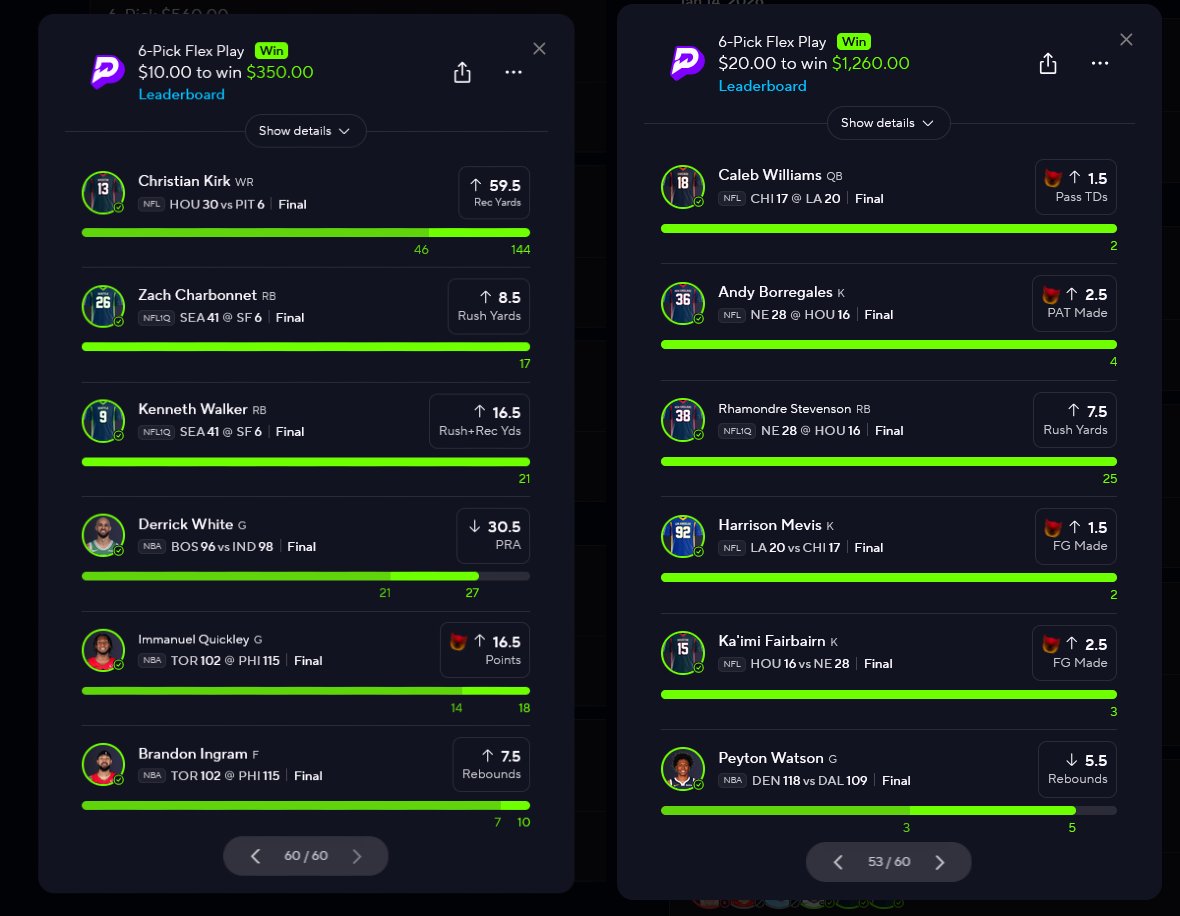Click "$1,260.00" payout amount
Viewport: 1180px width, 916px height.
coord(871,63)
